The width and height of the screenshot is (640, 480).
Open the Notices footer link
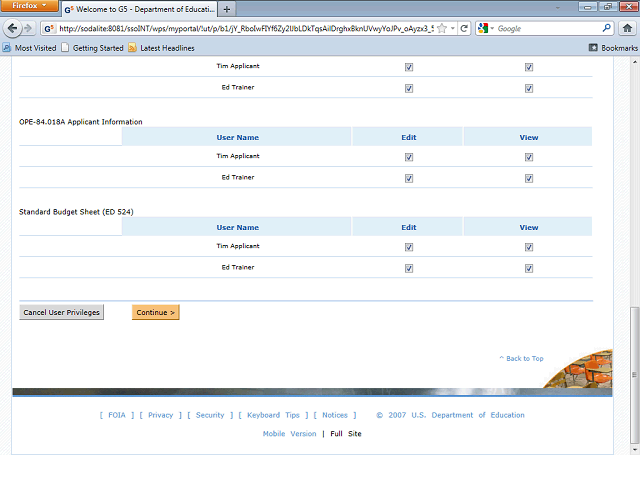point(335,415)
